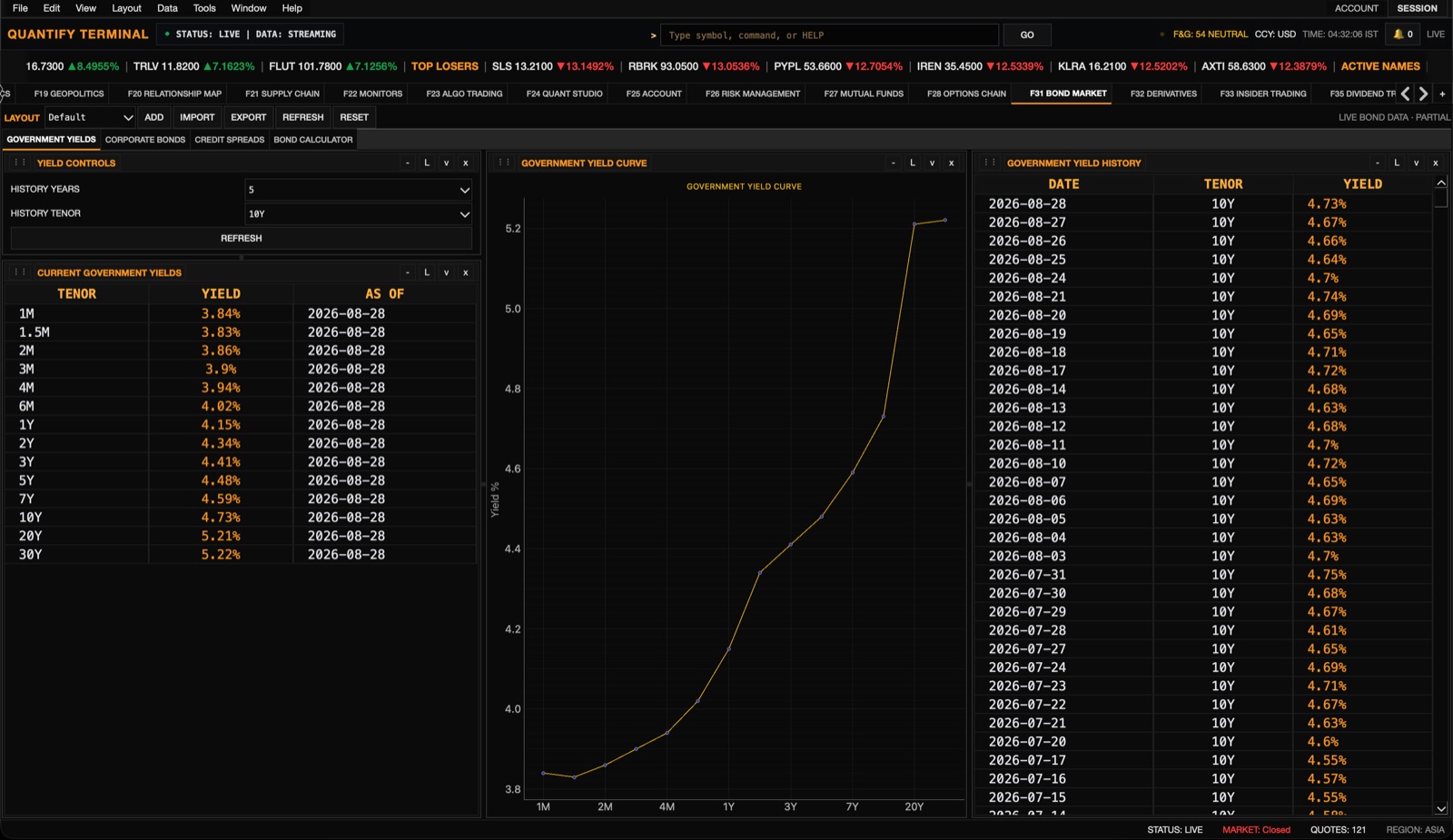Click the toolbar REFRESH button

[x=303, y=117]
